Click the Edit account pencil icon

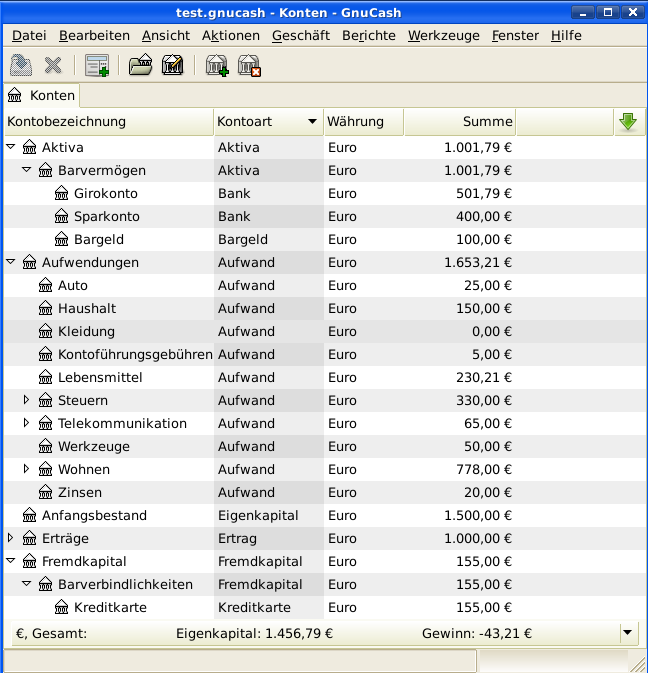(x=172, y=66)
